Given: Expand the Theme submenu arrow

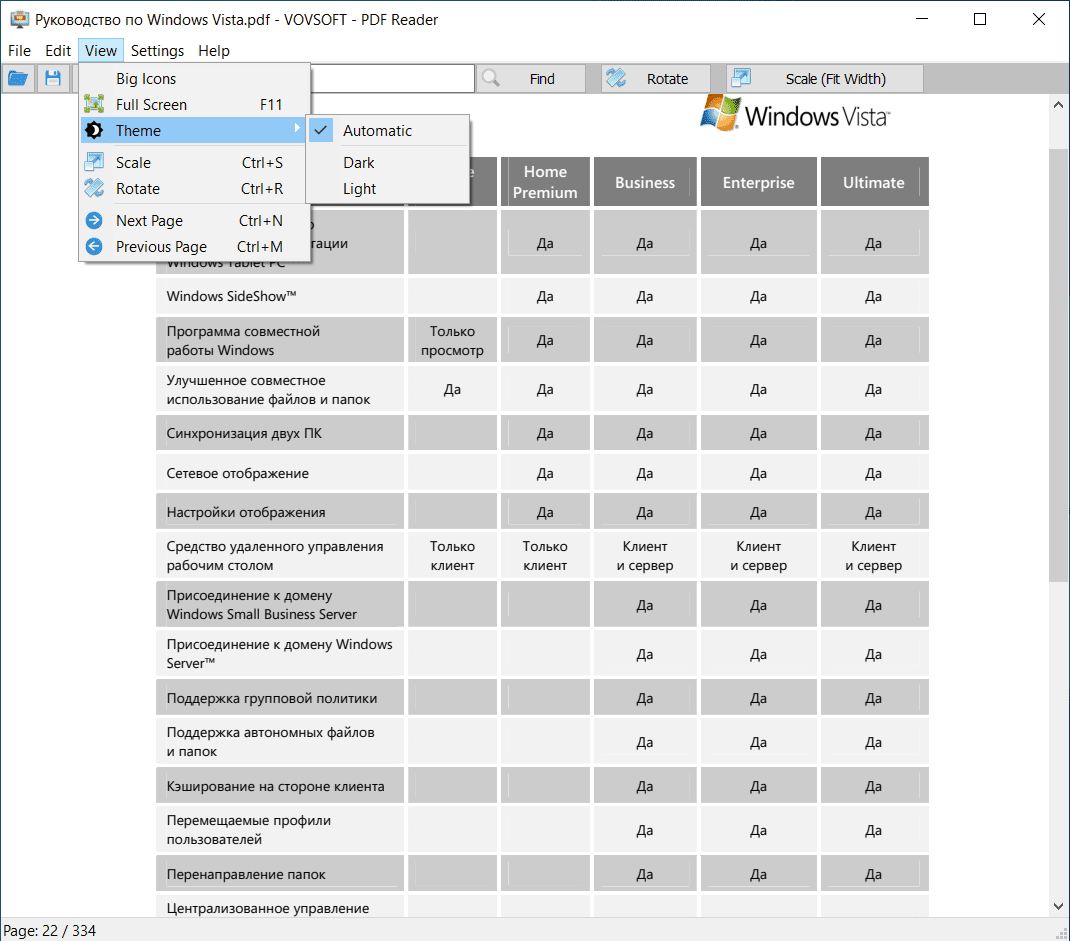Looking at the screenshot, I should click(297, 128).
